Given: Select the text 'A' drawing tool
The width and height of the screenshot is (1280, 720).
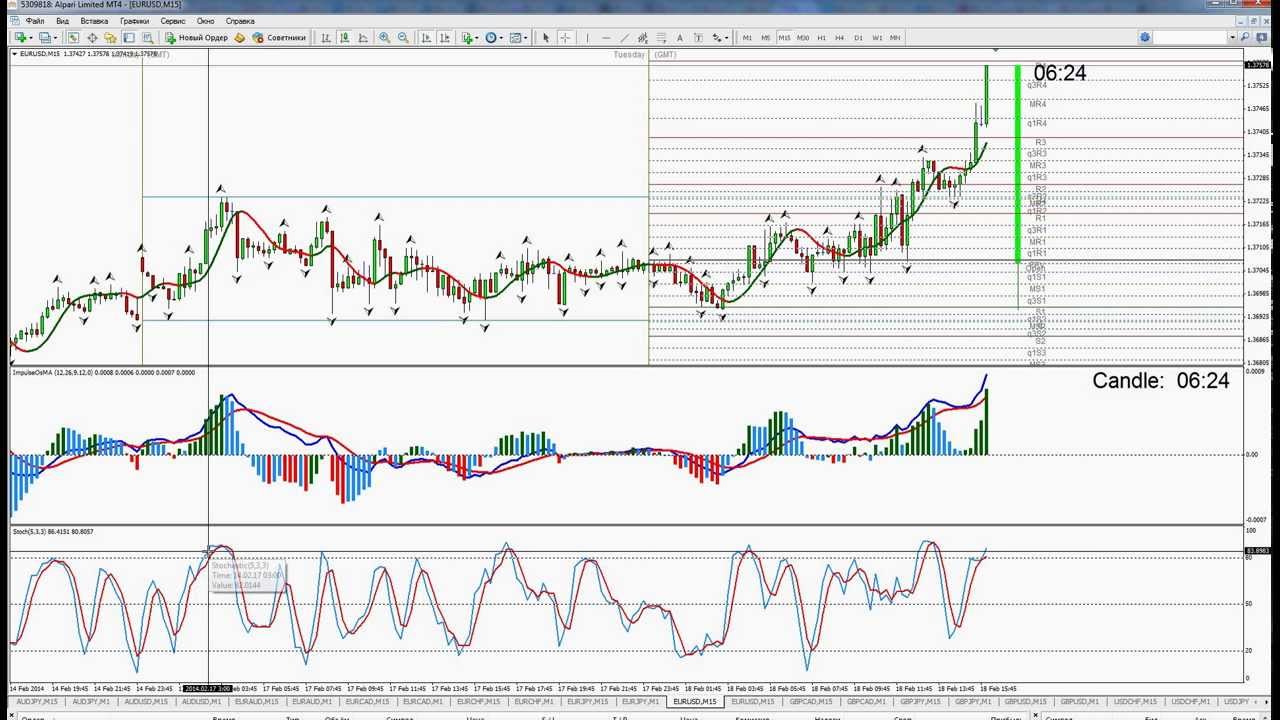Looking at the screenshot, I should coord(680,38).
